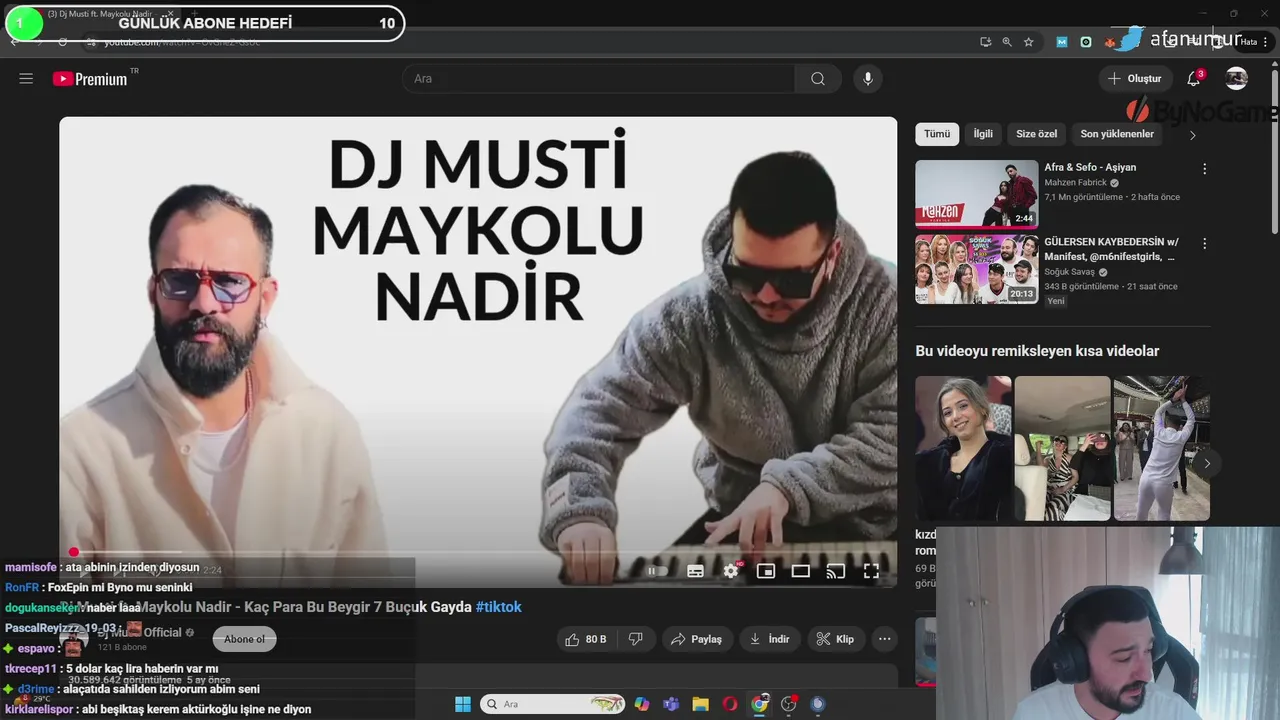Enable miniplayer mode
Screen dimensions: 1280x720
(x=766, y=571)
